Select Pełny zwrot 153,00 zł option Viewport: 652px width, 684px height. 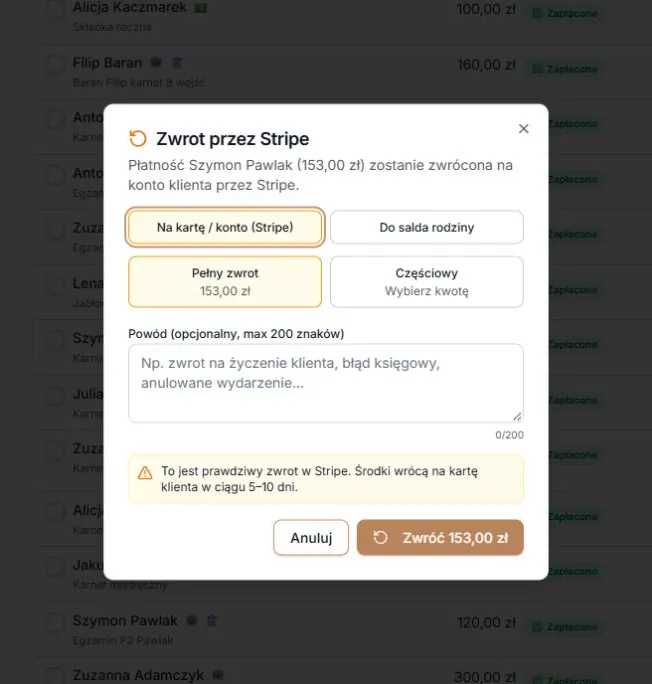tap(225, 282)
